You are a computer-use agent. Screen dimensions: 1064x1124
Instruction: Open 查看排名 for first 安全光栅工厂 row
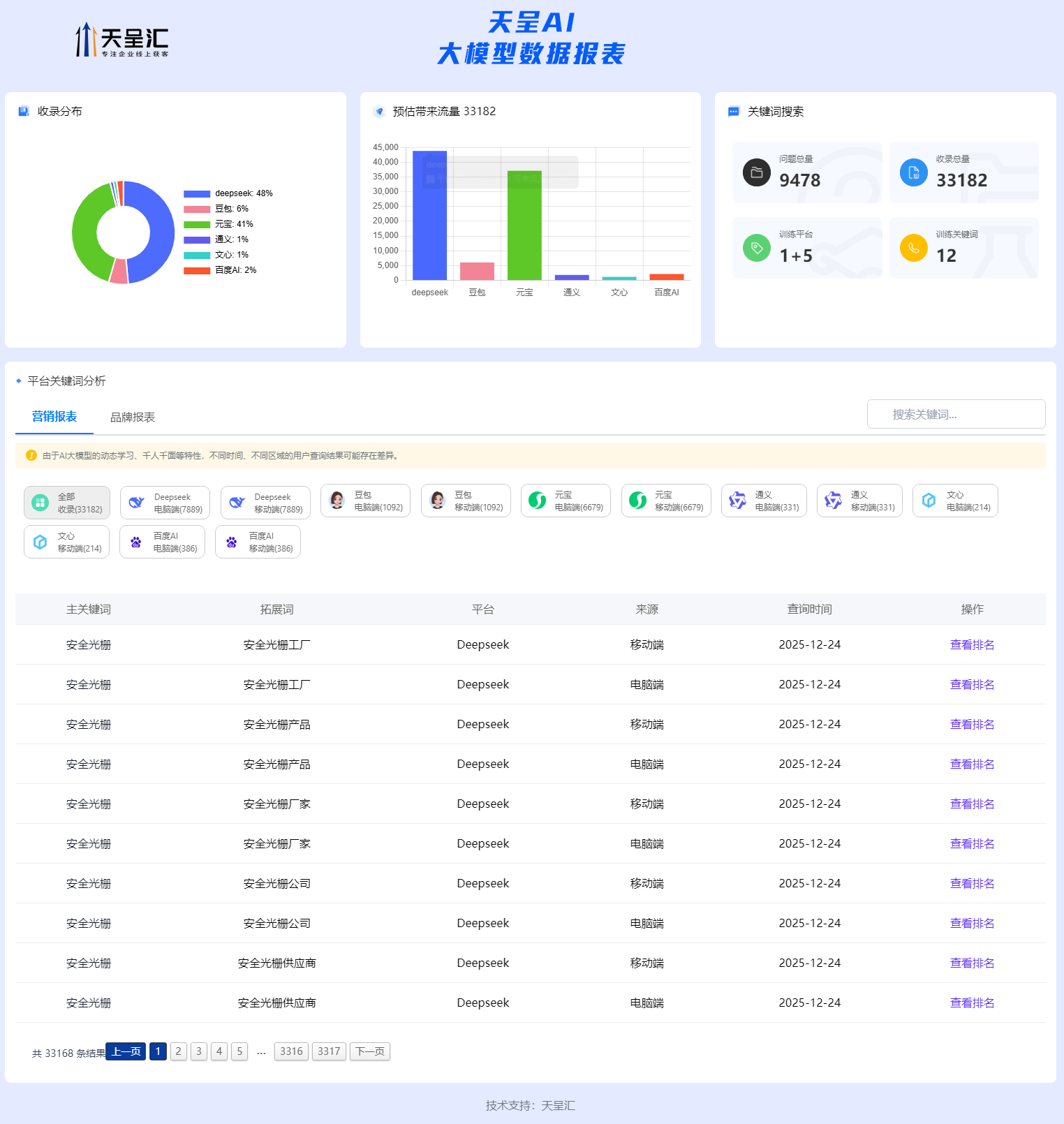coord(972,644)
